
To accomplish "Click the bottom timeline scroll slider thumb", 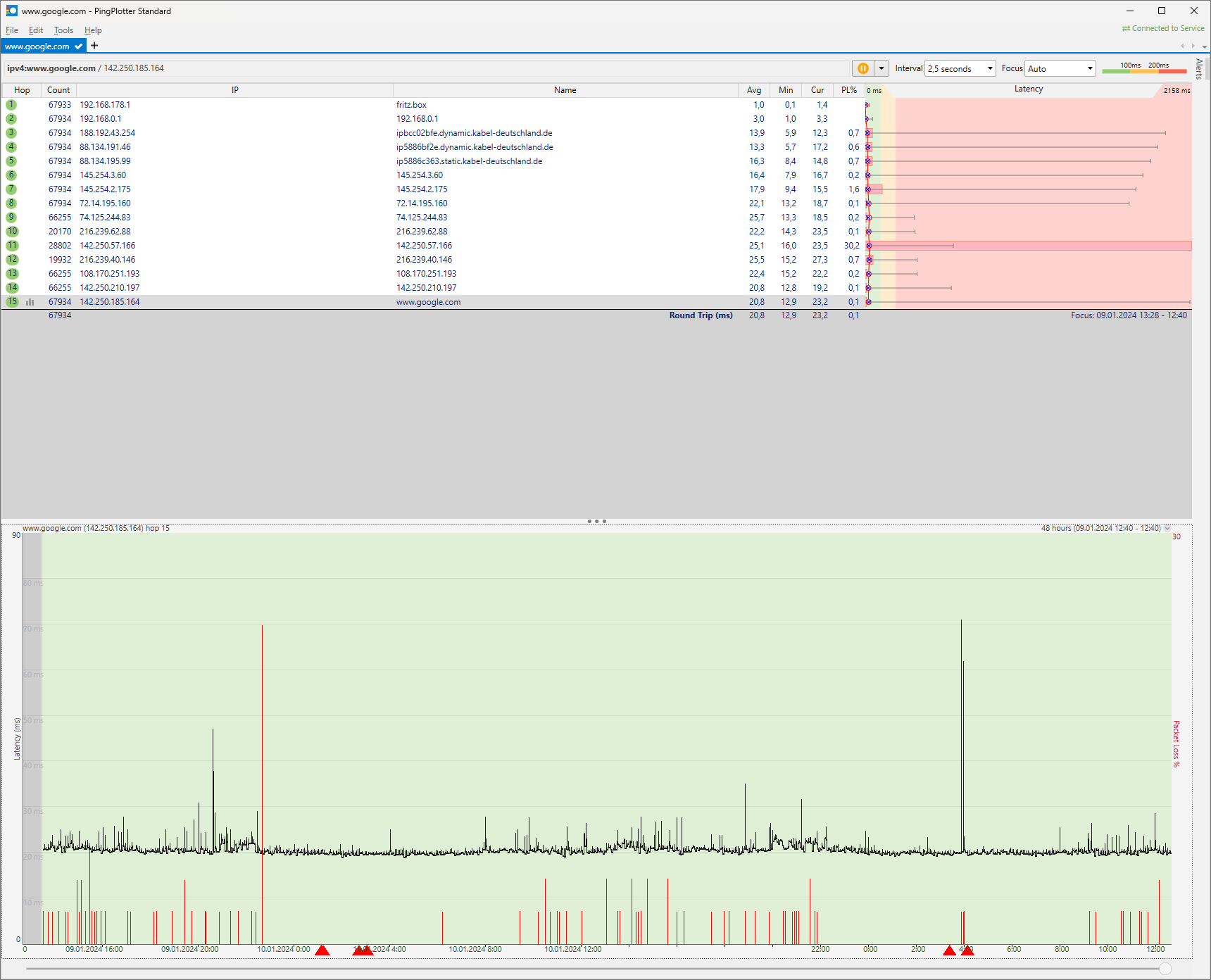I will 1165,969.
